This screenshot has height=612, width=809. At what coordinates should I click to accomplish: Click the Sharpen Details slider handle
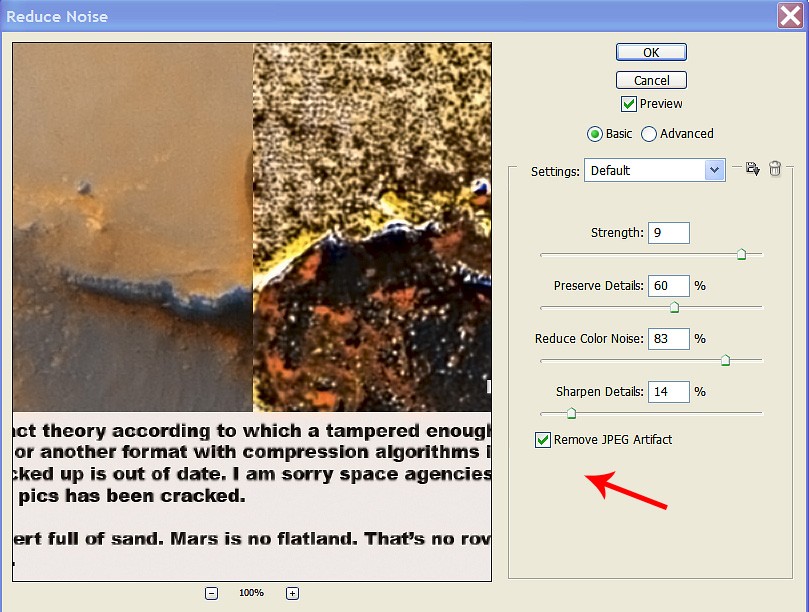(x=571, y=412)
